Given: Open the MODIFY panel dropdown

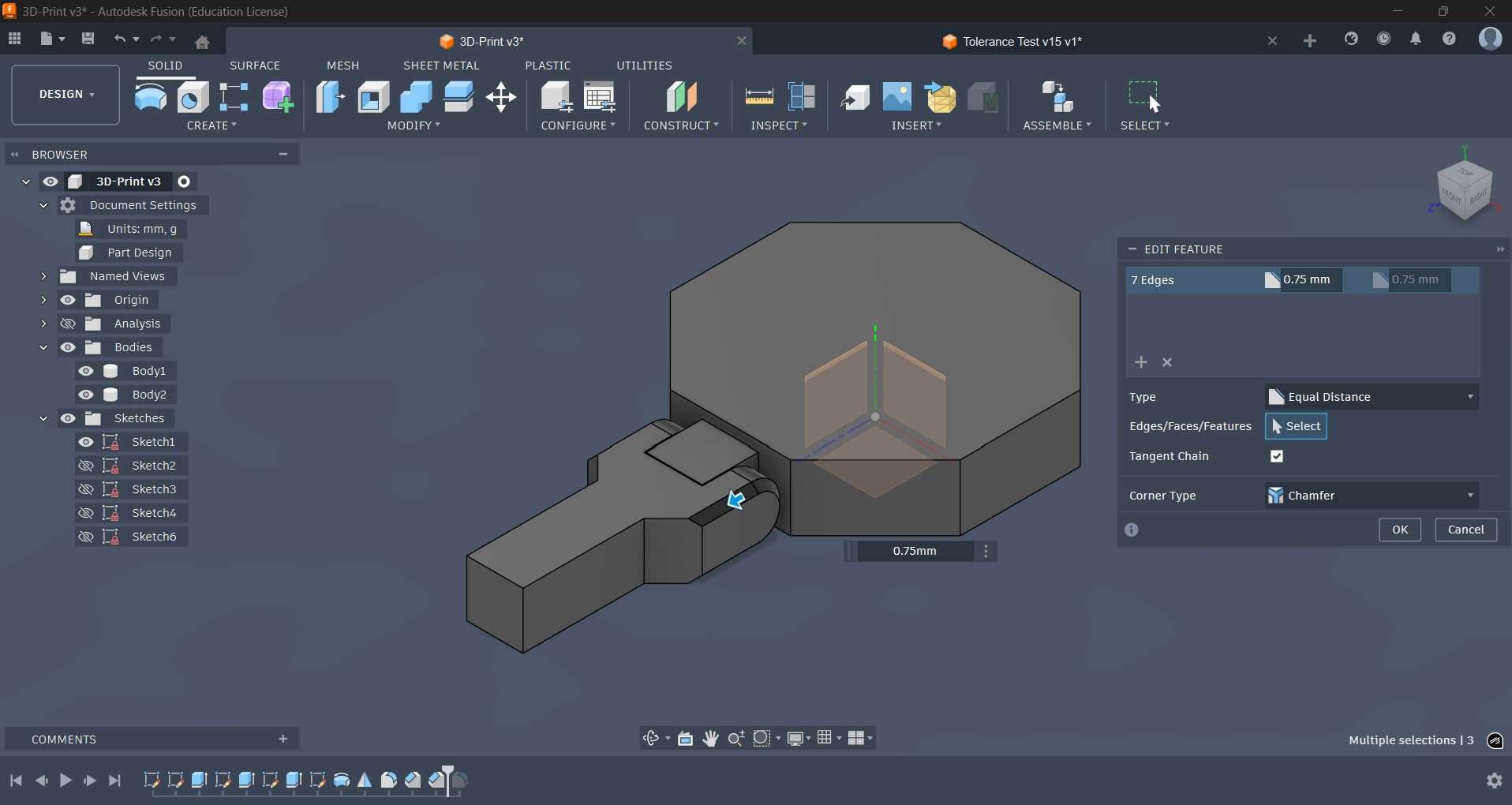Looking at the screenshot, I should (x=414, y=125).
